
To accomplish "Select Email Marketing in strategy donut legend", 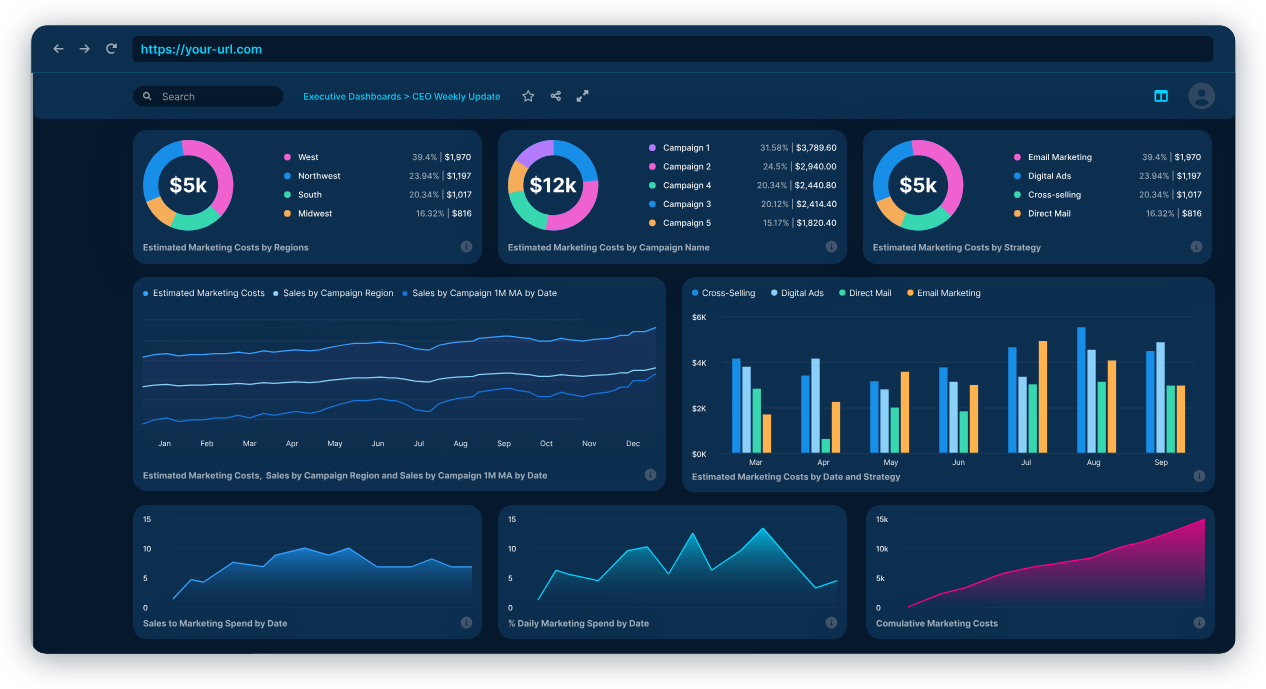I will (1053, 157).
